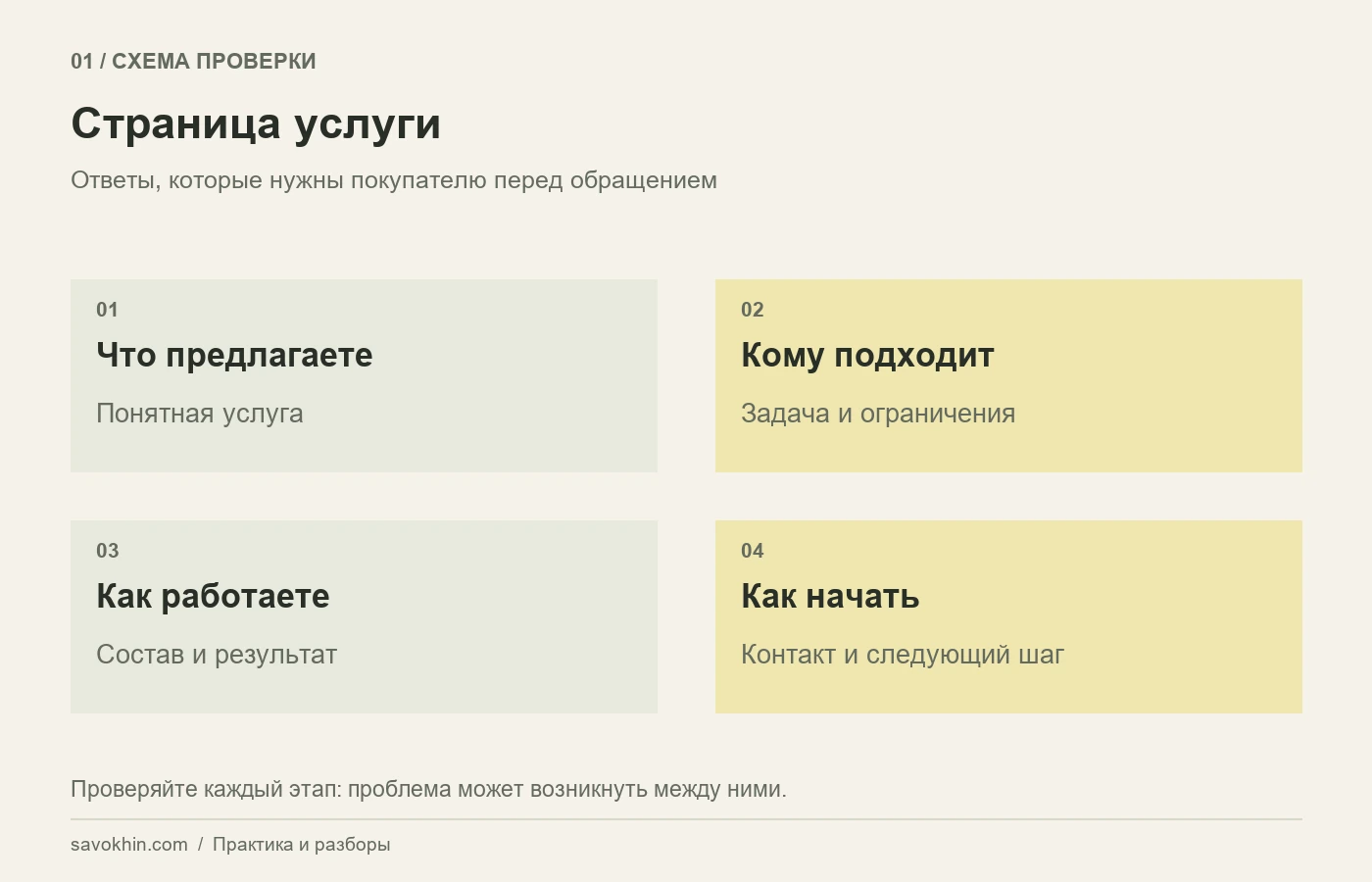Click number 01 in 'Что предлагаете' card
The width and height of the screenshot is (1372, 882).
click(x=107, y=310)
